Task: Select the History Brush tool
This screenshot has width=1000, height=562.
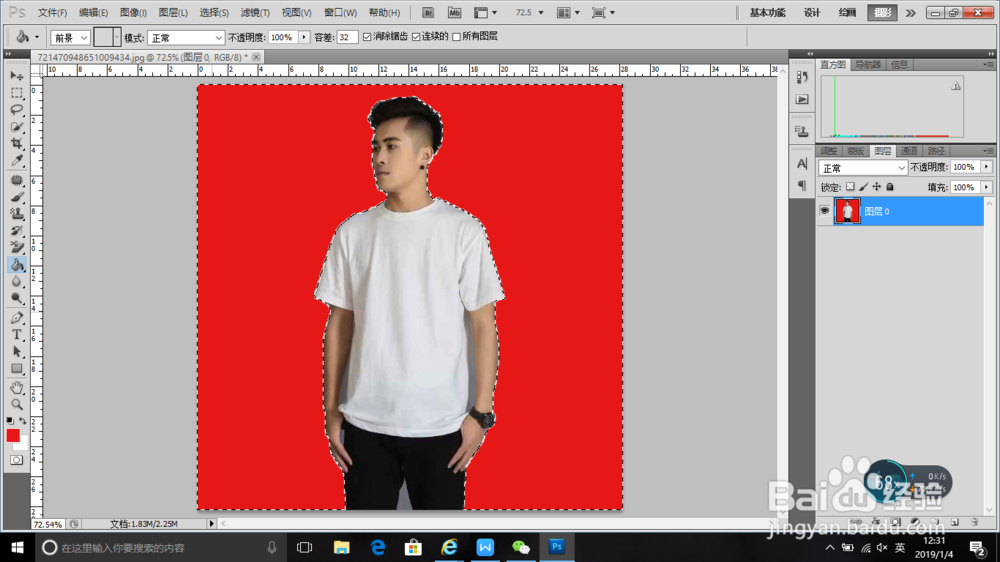Action: pos(17,230)
